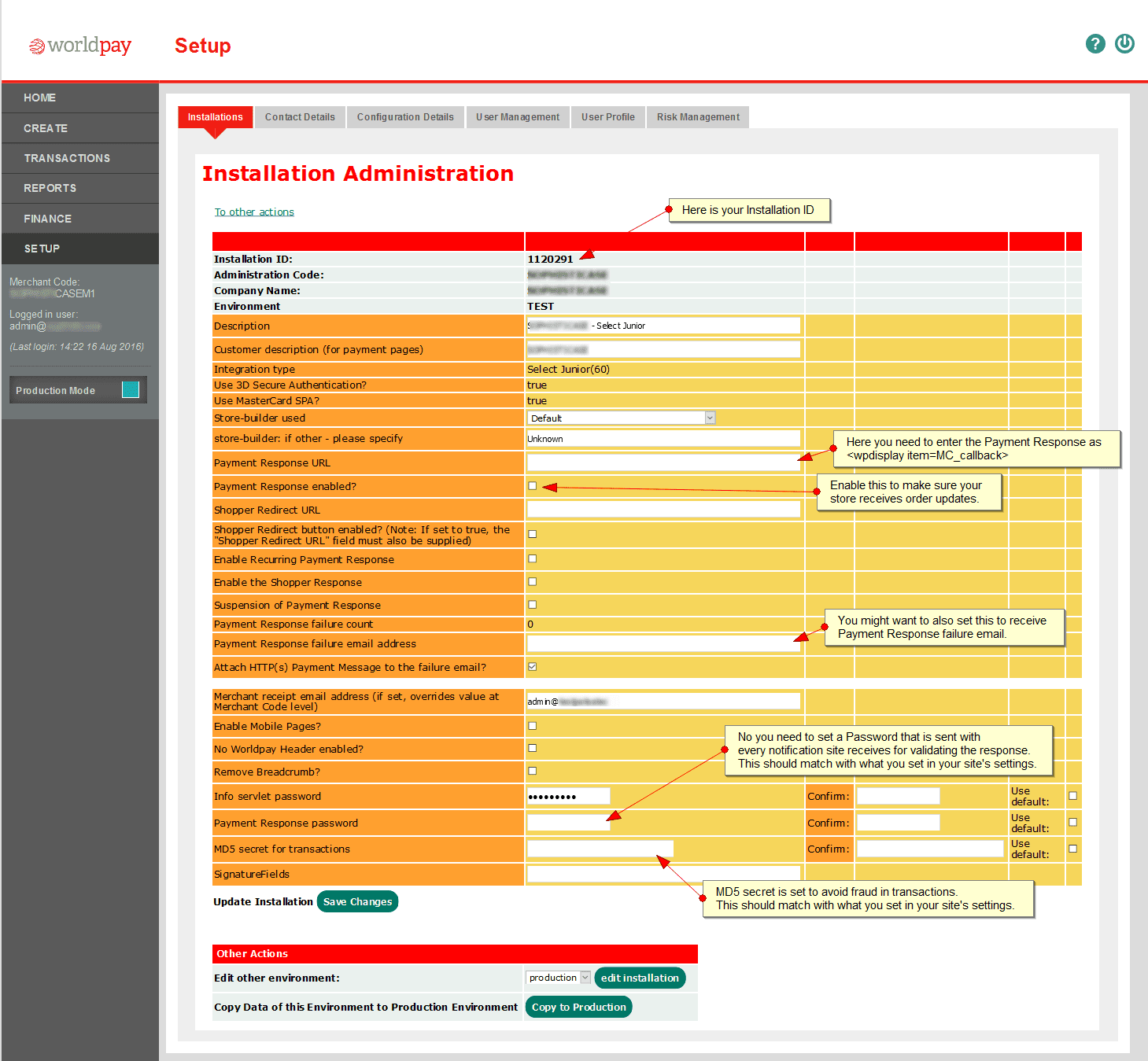Click the edit installation button
Image resolution: width=1148 pixels, height=1061 pixels.
tap(640, 978)
